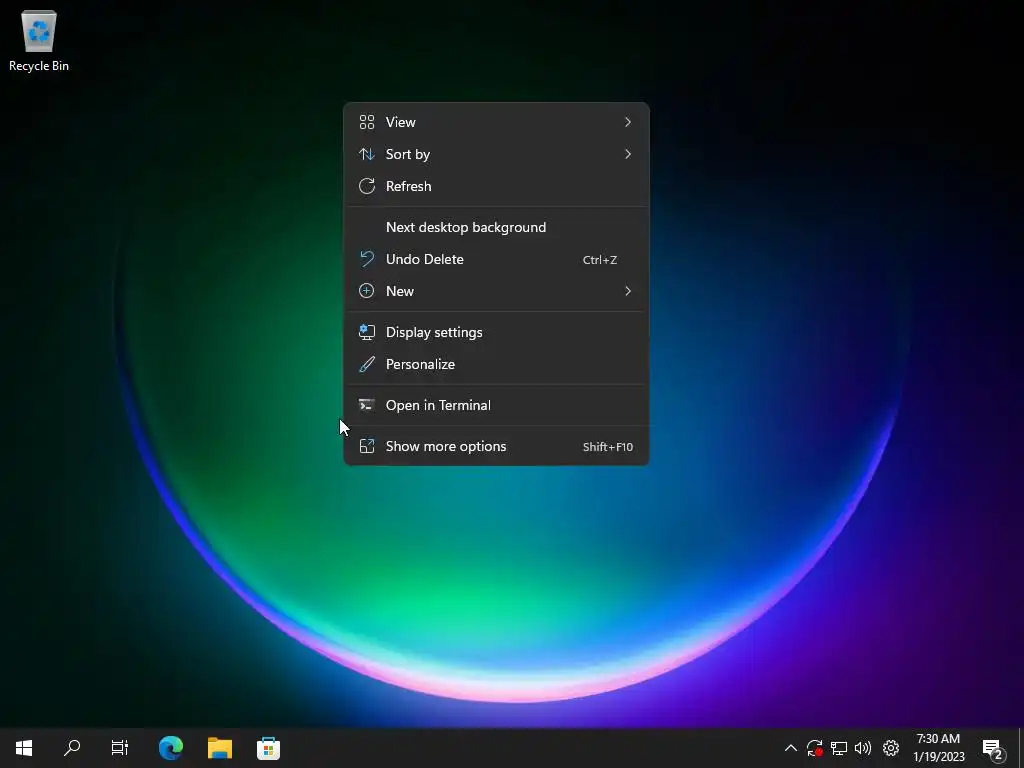
Task: Choose Sort by in the context menu
Action: [x=496, y=154]
